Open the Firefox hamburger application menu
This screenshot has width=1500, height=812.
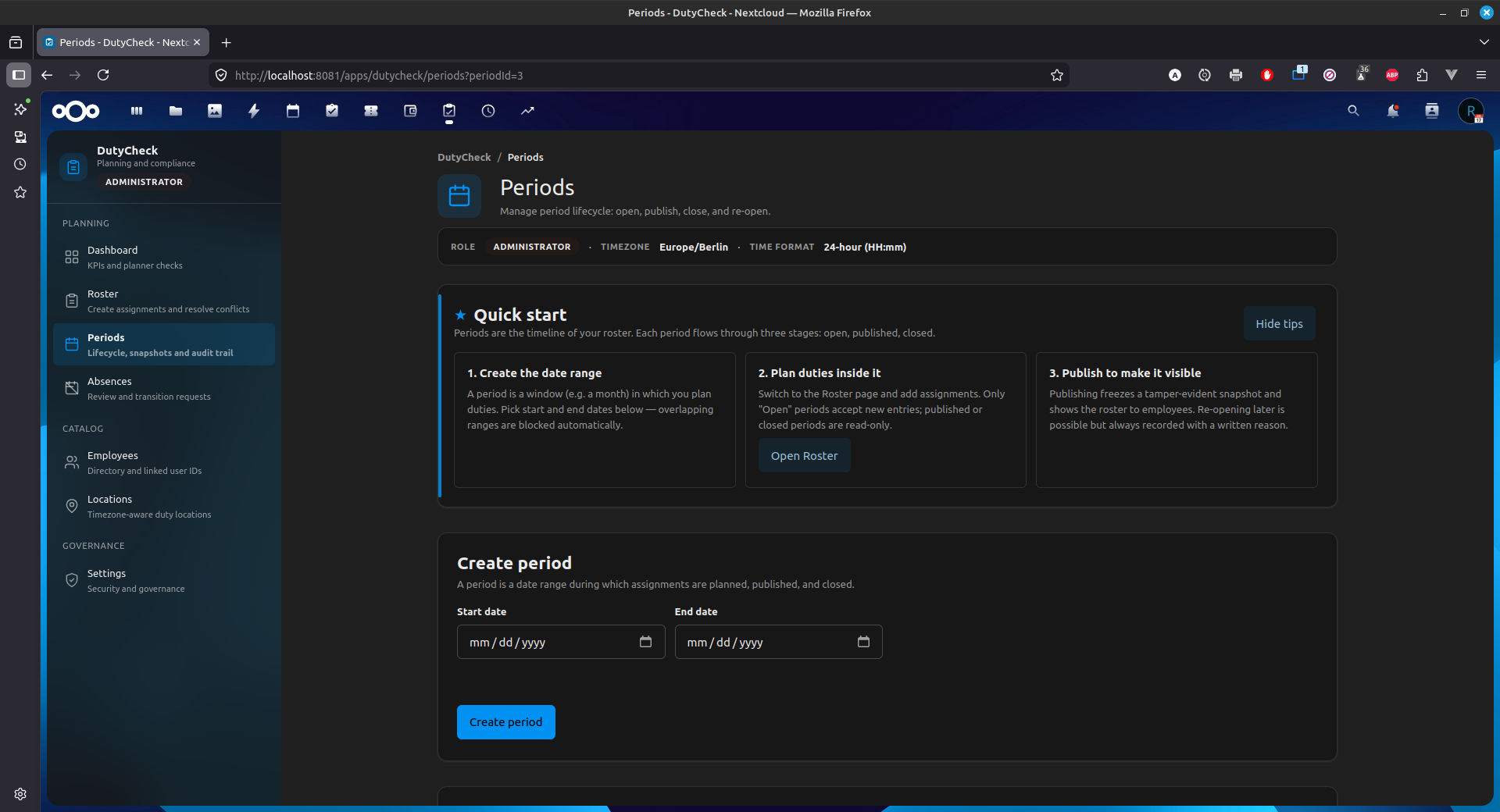pos(1481,75)
